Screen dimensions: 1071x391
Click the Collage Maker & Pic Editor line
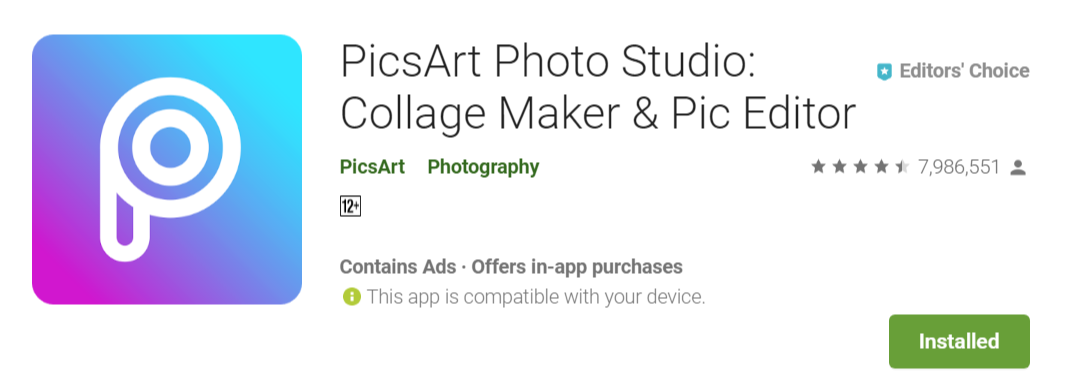tap(598, 114)
